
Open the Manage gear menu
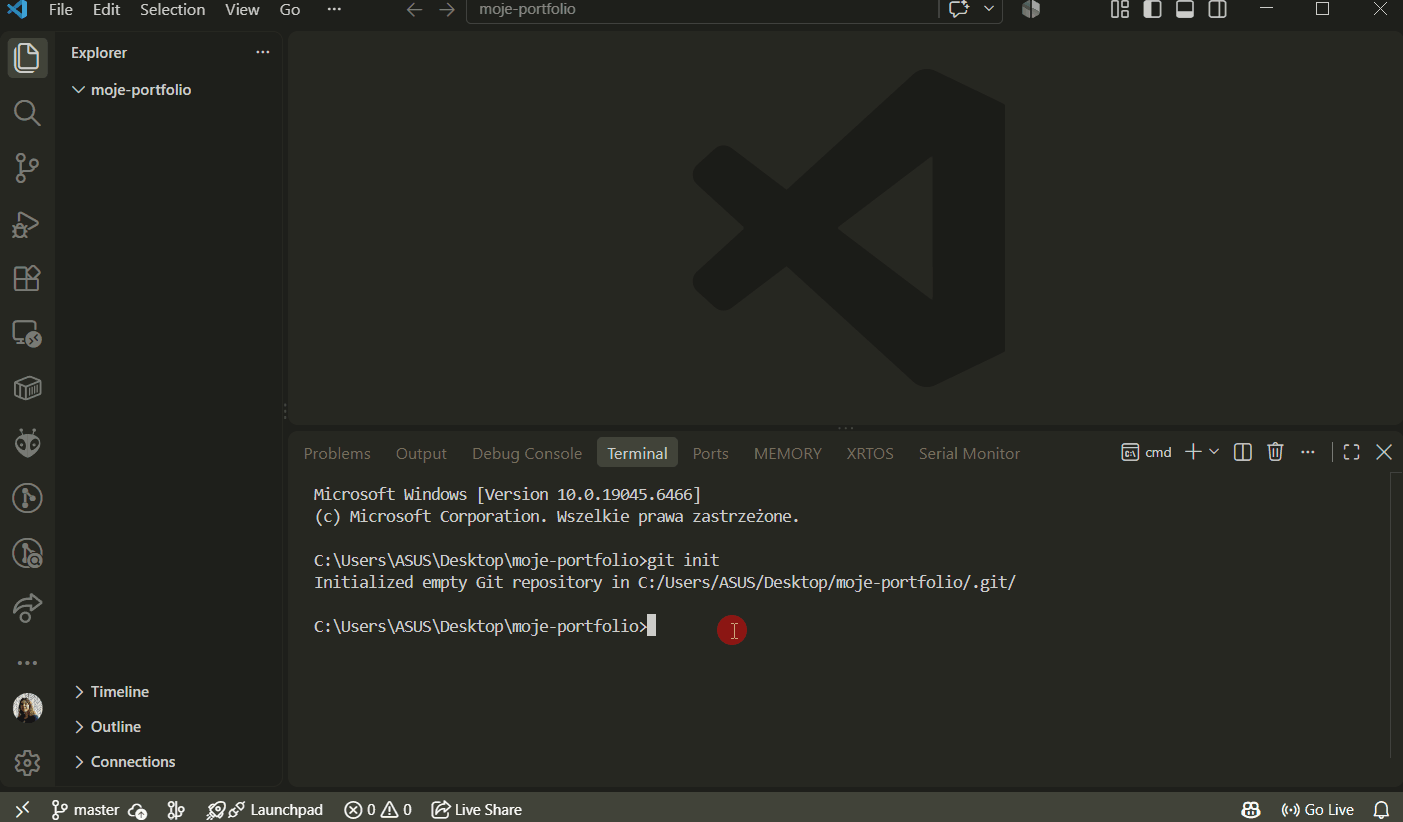(x=27, y=763)
